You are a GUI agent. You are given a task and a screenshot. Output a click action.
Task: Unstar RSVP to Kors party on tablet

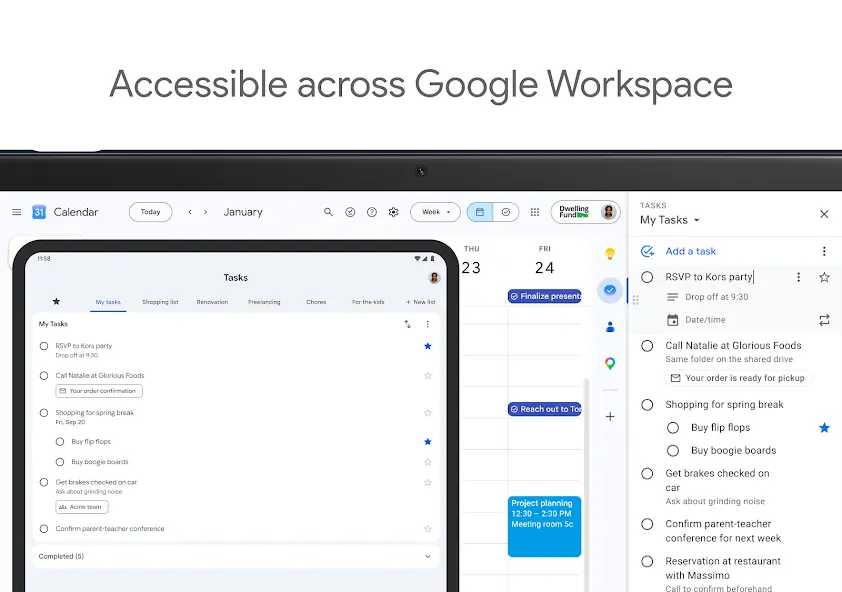click(428, 346)
